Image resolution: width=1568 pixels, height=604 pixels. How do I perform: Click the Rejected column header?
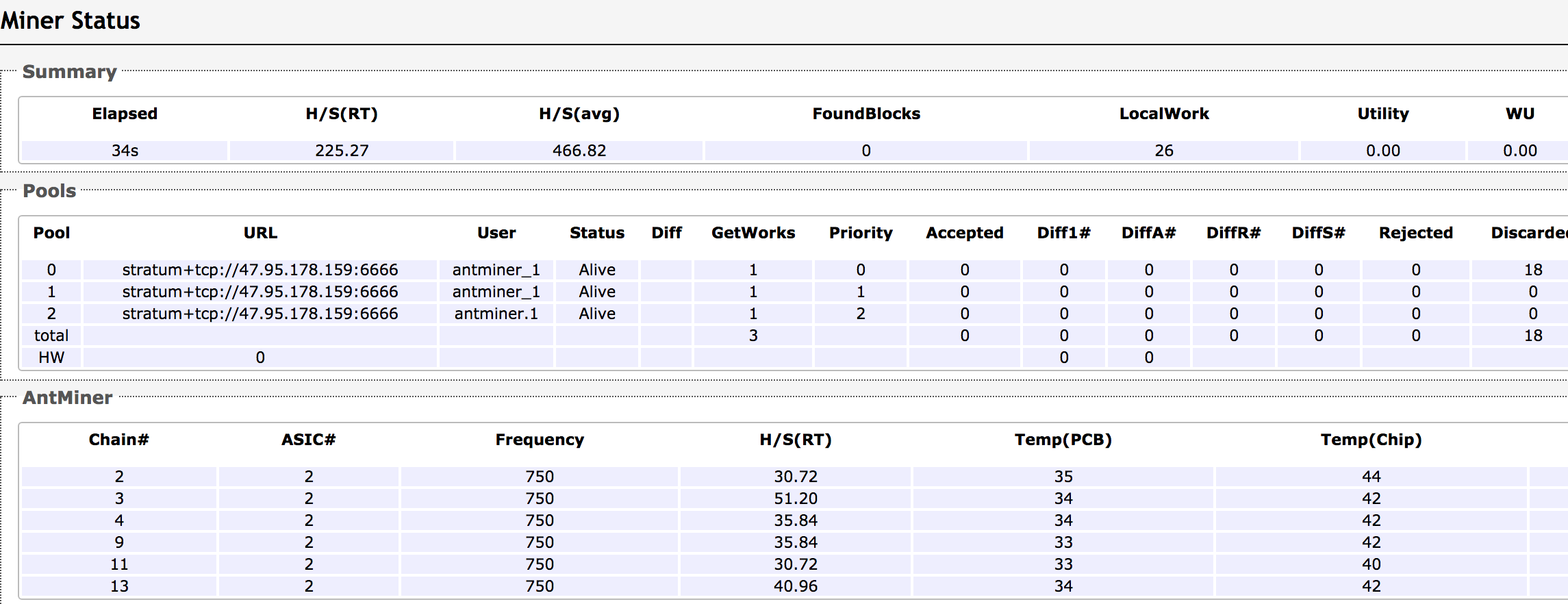pyautogui.click(x=1416, y=233)
